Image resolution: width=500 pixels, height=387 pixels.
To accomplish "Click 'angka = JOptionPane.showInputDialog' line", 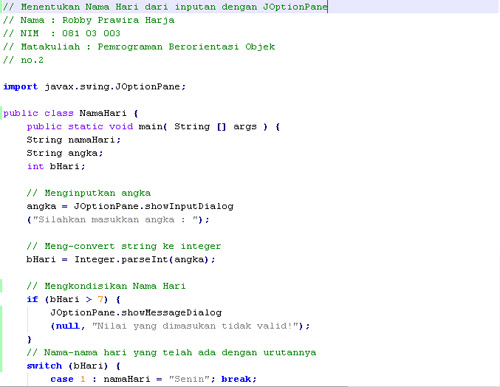I will 130,206.
